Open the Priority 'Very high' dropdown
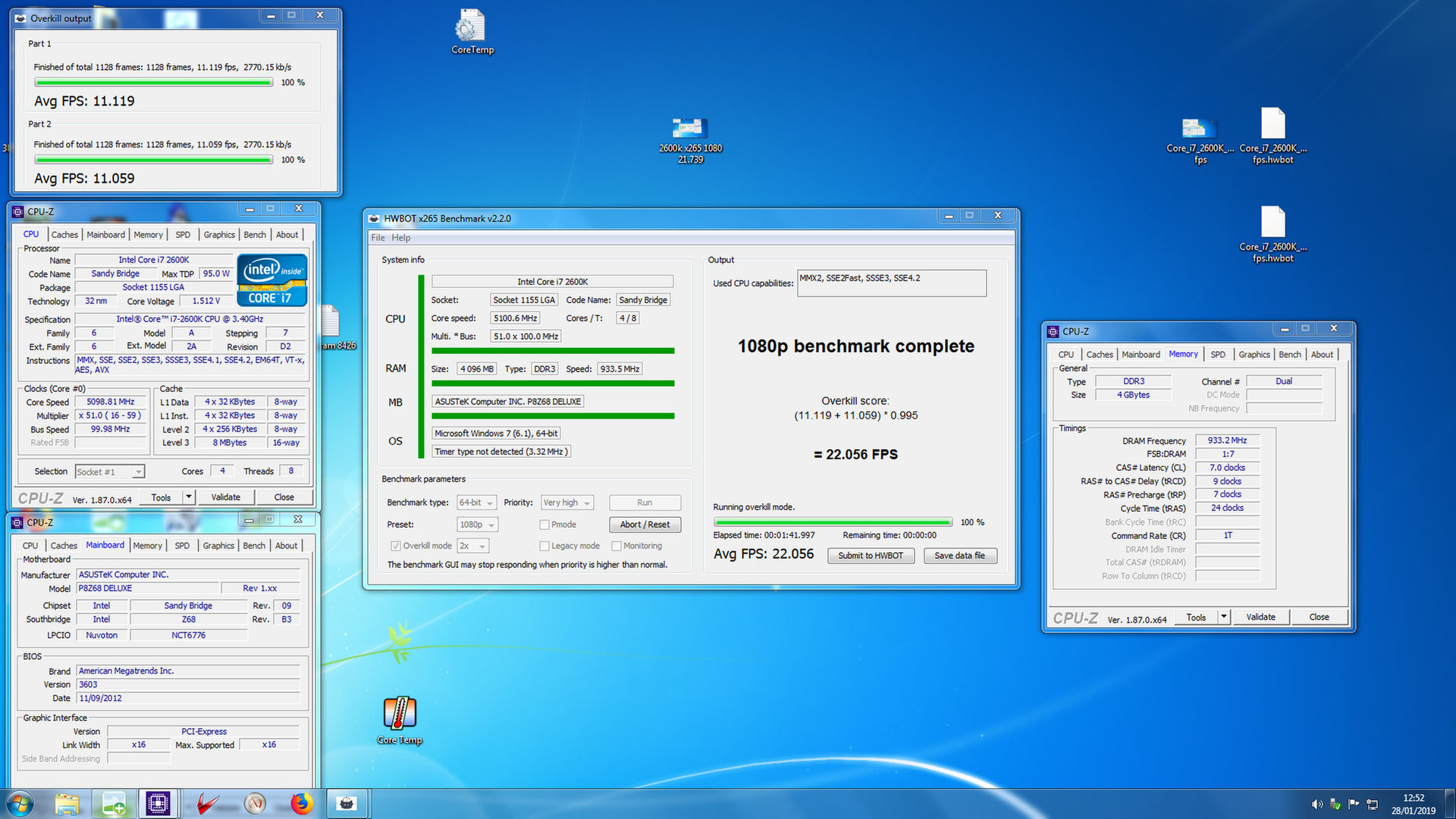 pyautogui.click(x=566, y=503)
